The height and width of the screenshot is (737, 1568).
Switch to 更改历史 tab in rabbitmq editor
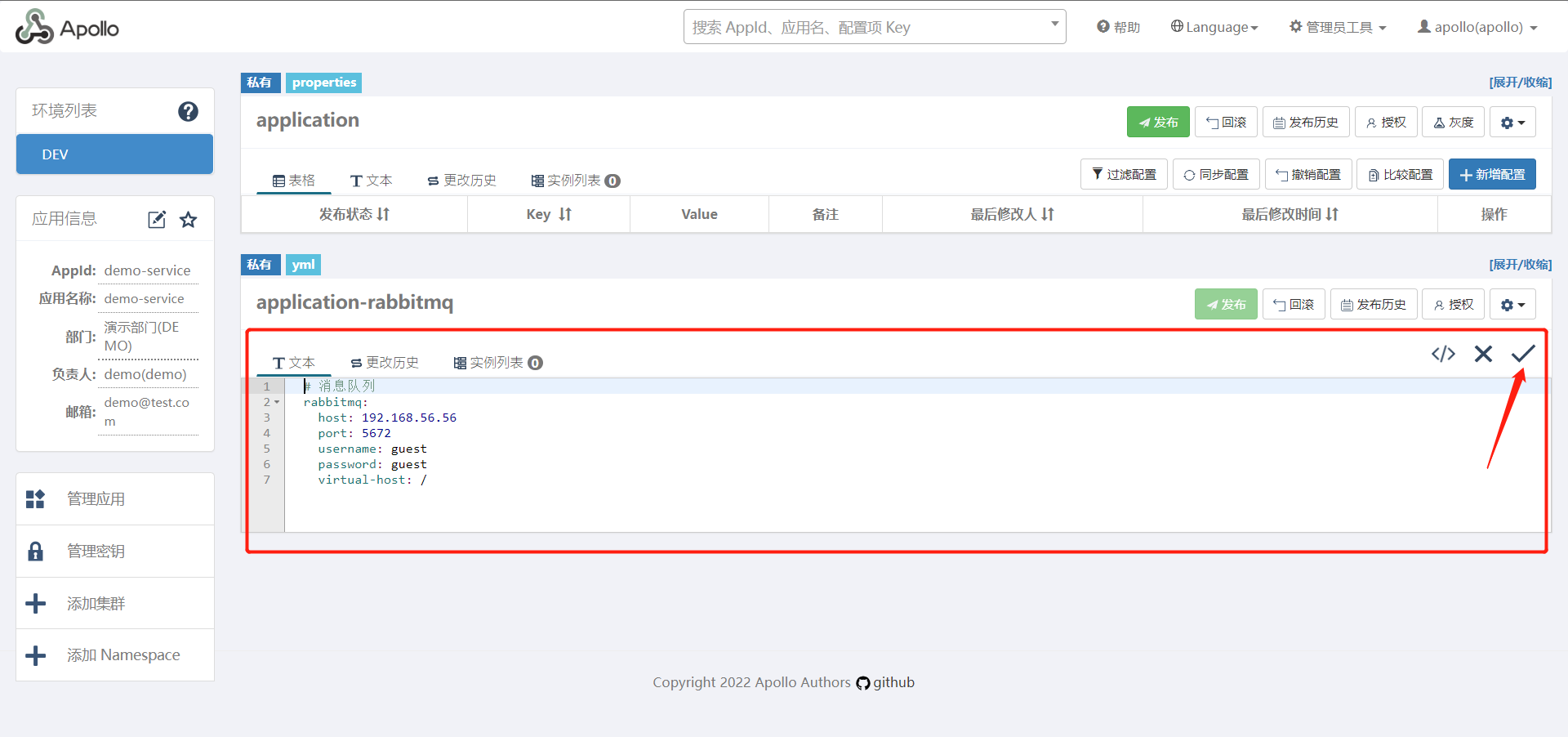click(385, 363)
